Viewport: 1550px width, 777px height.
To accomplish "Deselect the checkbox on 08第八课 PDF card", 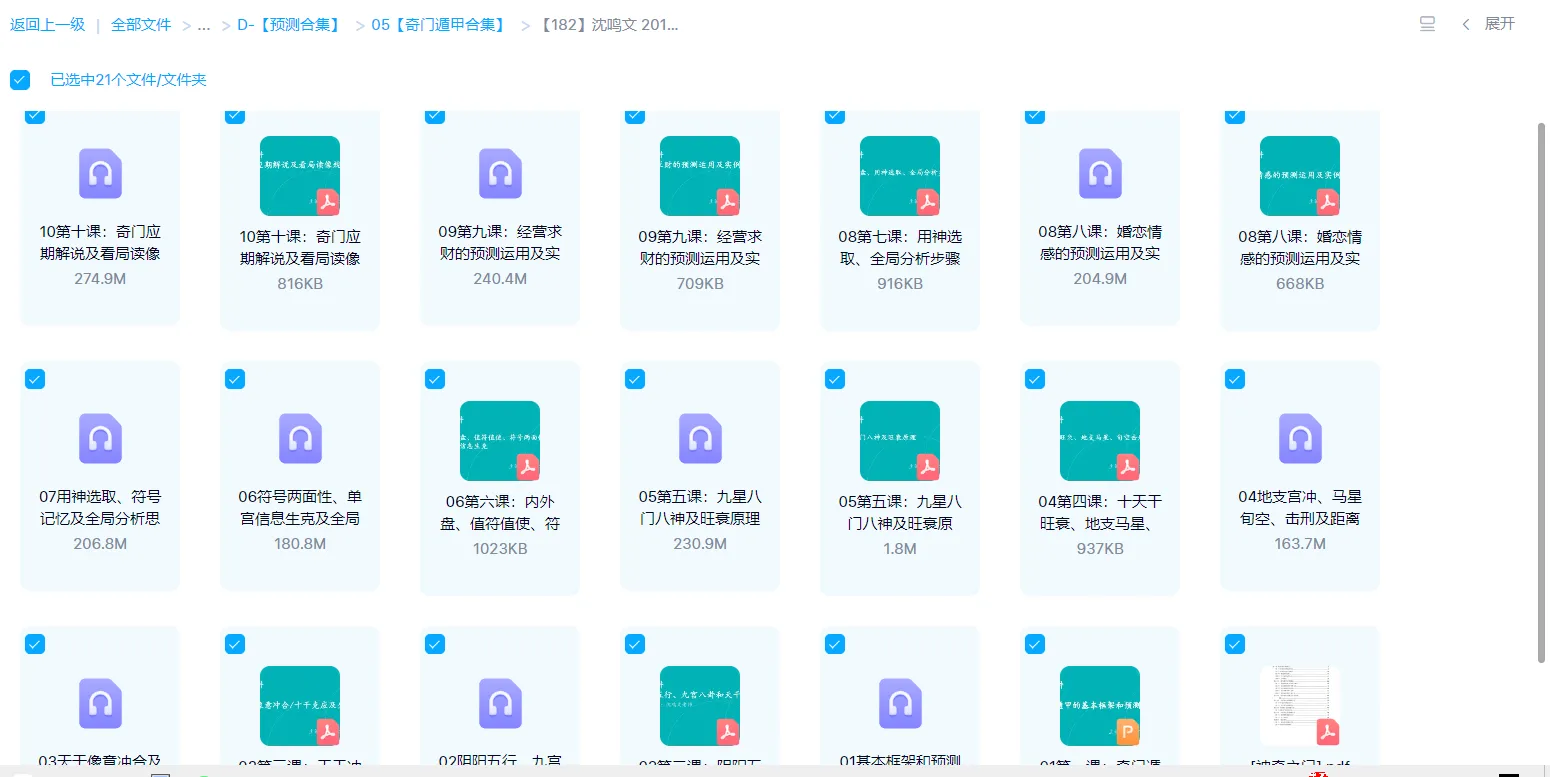I will coord(1234,115).
